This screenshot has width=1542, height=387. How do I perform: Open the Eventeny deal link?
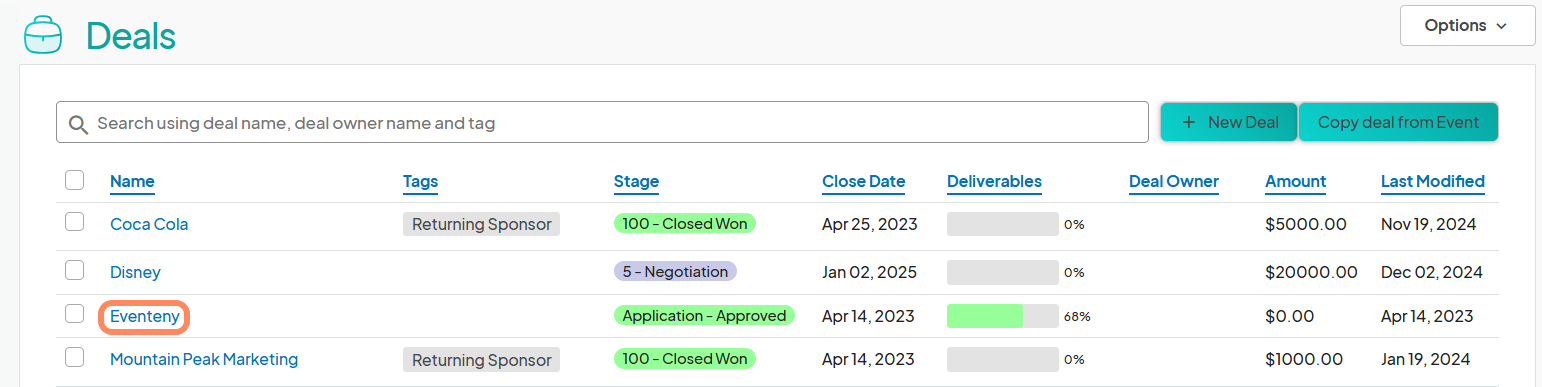point(145,317)
